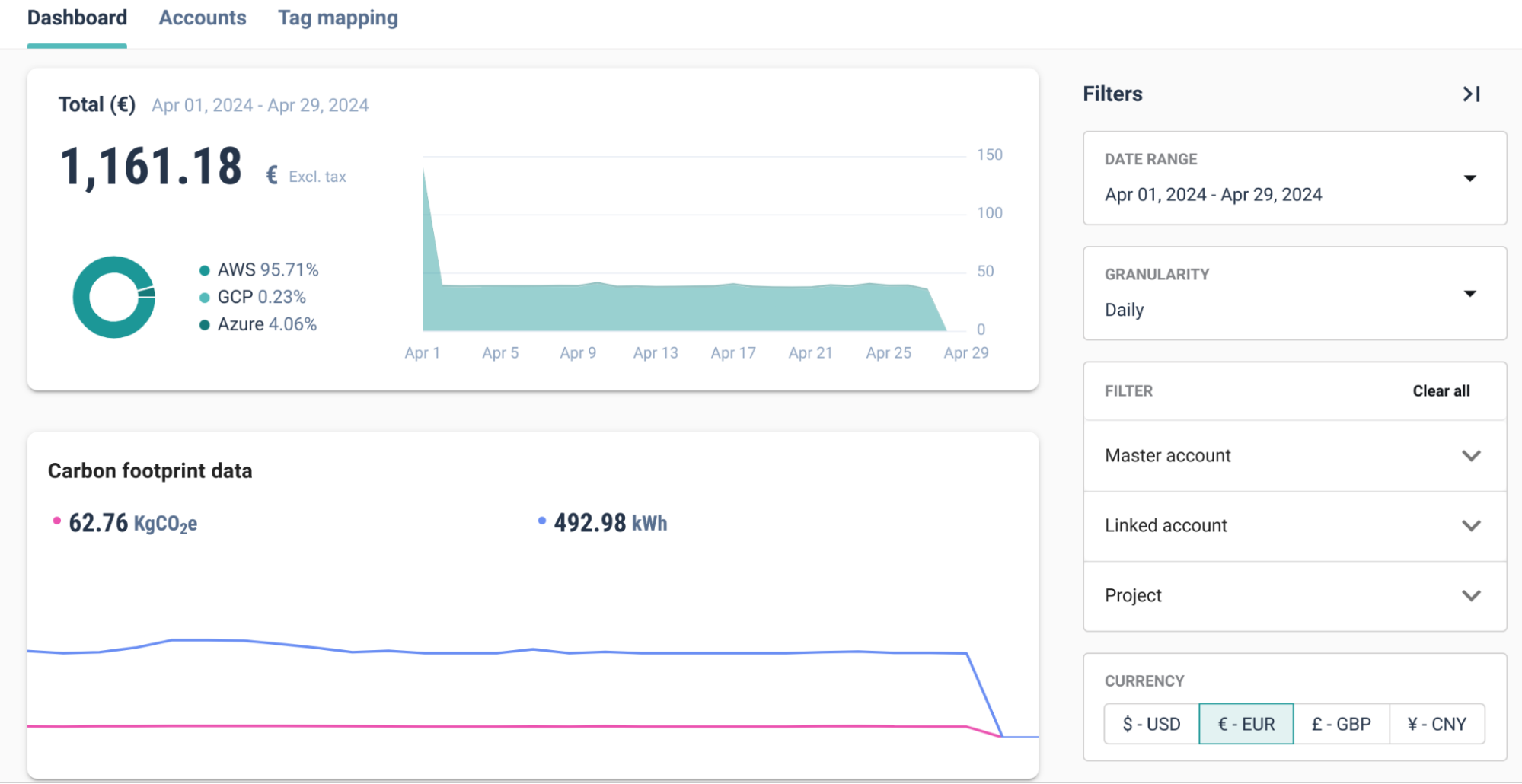
Task: Click the Azure legend dot
Action: click(204, 325)
